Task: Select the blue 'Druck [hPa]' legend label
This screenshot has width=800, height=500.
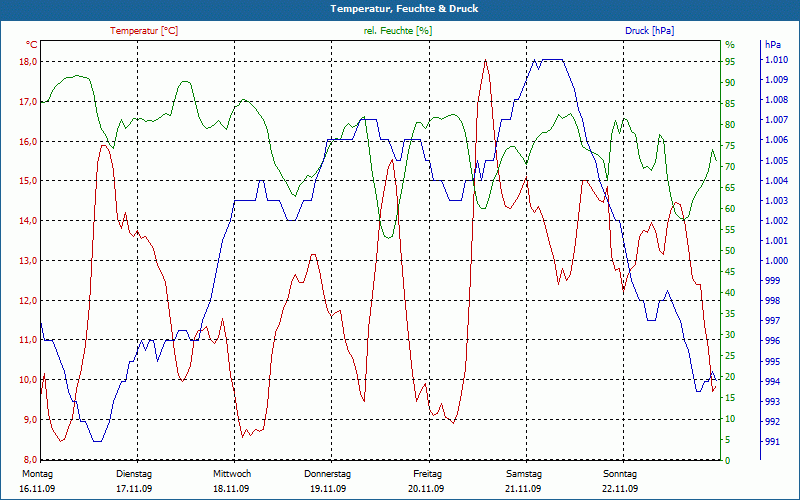Action: tap(649, 31)
